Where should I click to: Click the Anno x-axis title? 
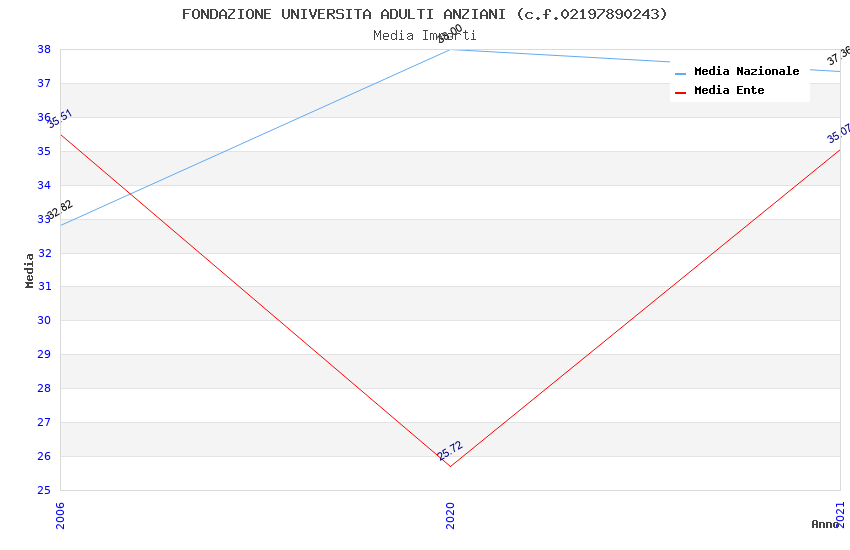click(x=825, y=524)
